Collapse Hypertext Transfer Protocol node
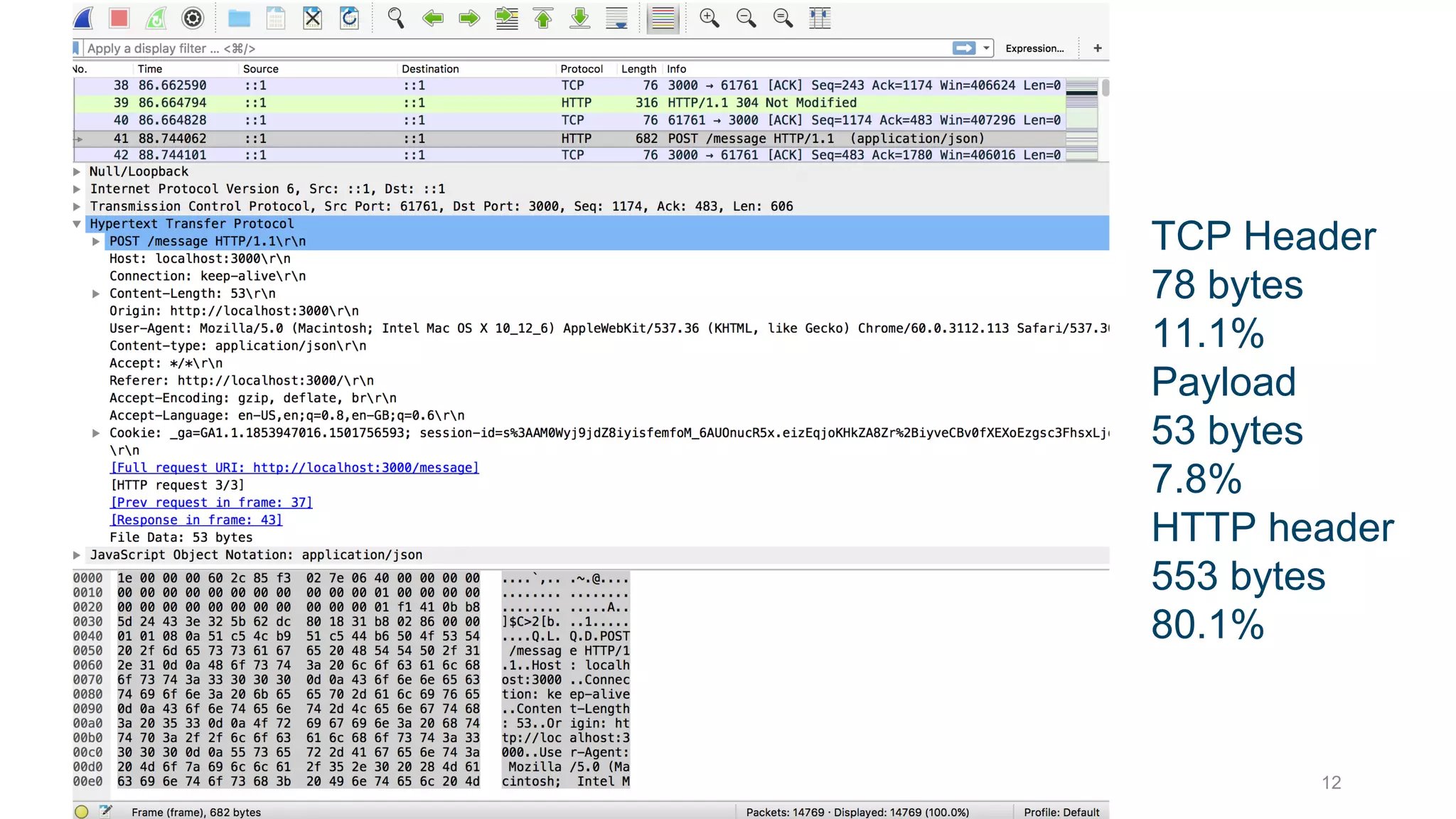1456x819 pixels. (x=77, y=224)
